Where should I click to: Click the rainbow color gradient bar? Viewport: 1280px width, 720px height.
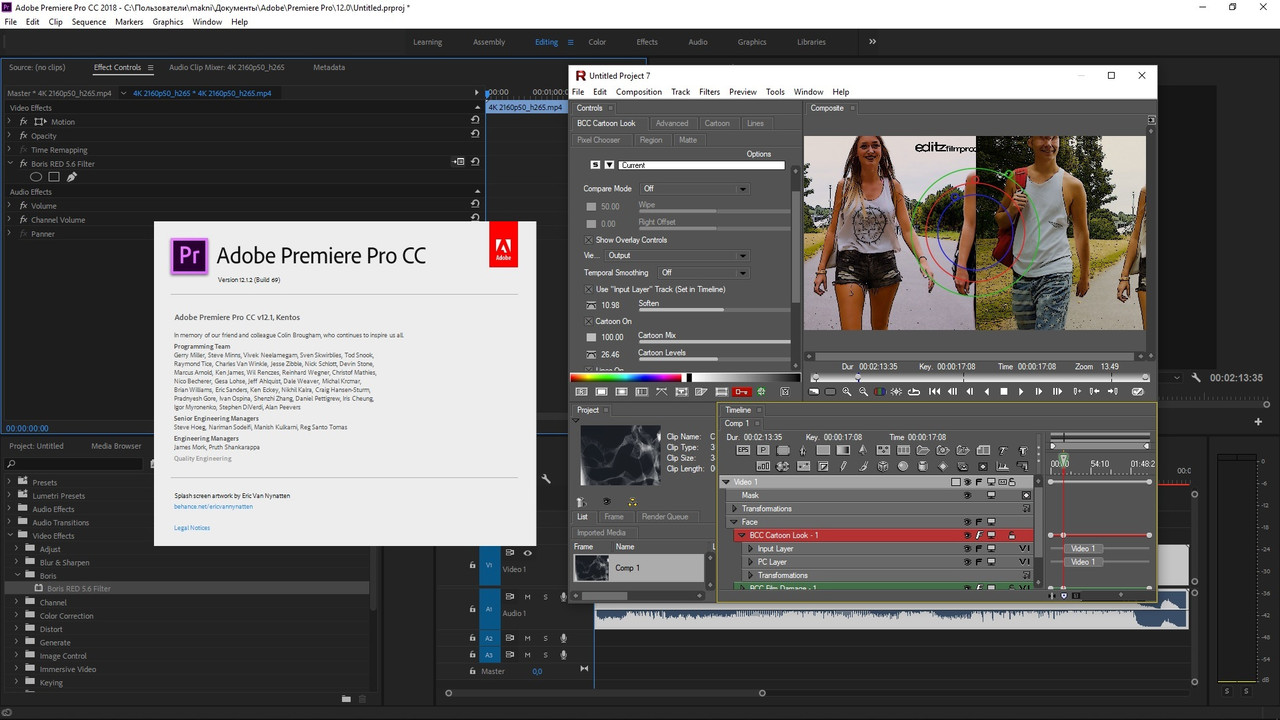point(626,378)
